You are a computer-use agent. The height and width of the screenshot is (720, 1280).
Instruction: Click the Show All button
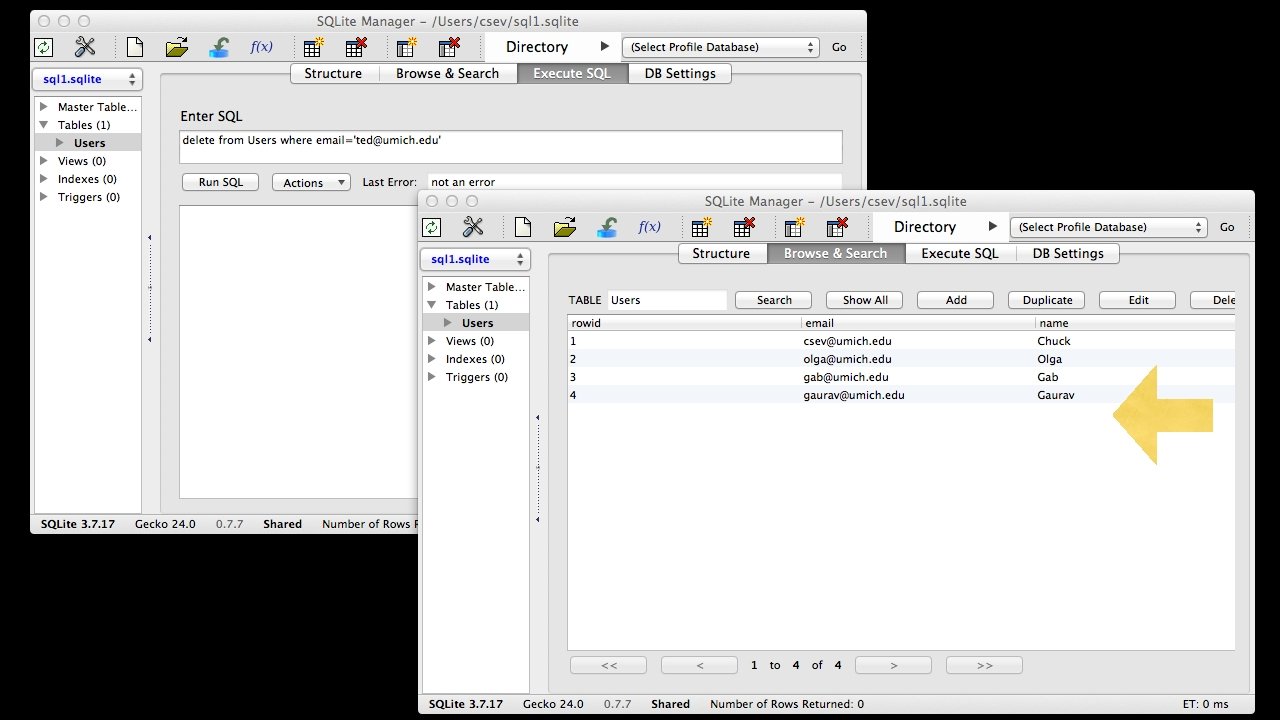pos(865,300)
